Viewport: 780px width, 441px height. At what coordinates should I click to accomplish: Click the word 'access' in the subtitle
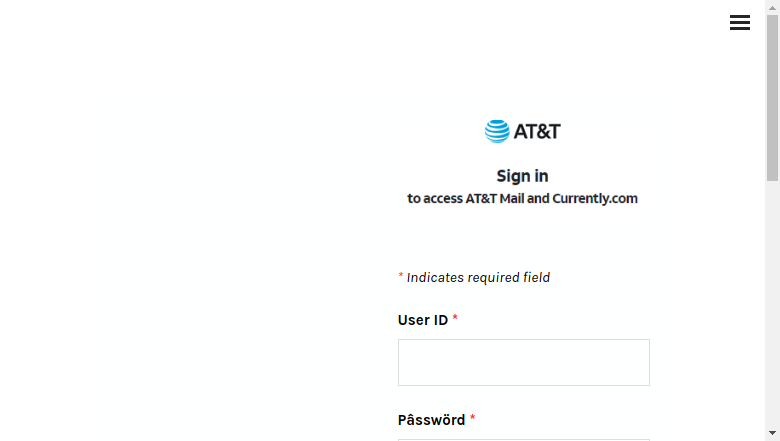click(443, 199)
